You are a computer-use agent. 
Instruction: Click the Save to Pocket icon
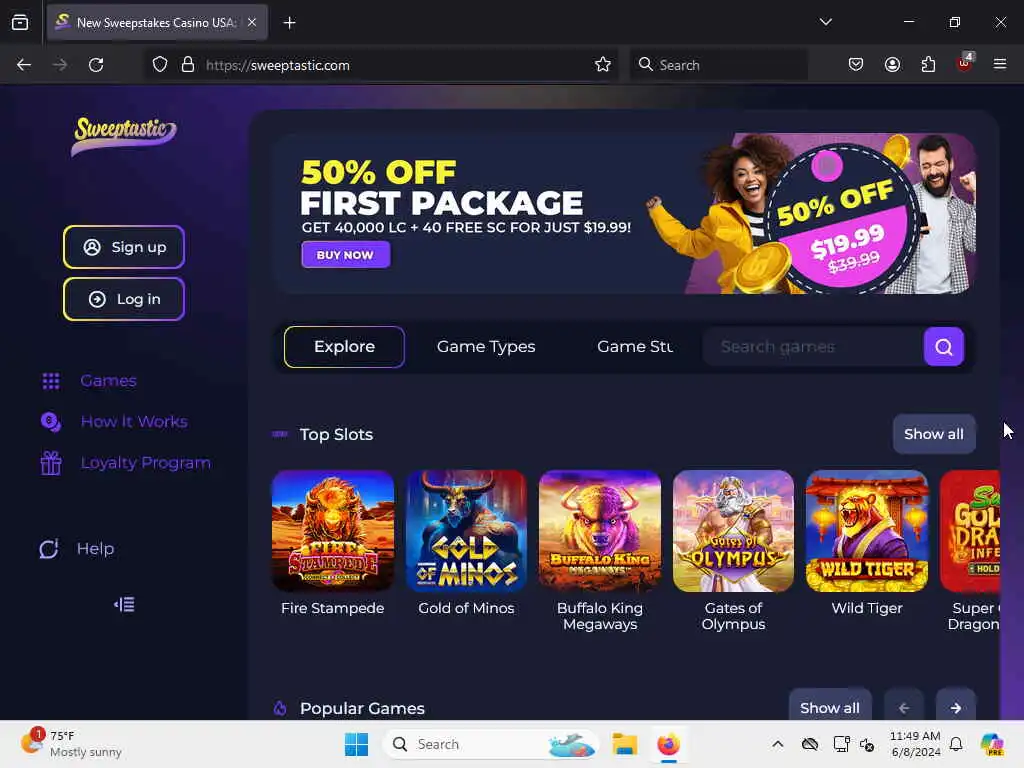pos(856,65)
